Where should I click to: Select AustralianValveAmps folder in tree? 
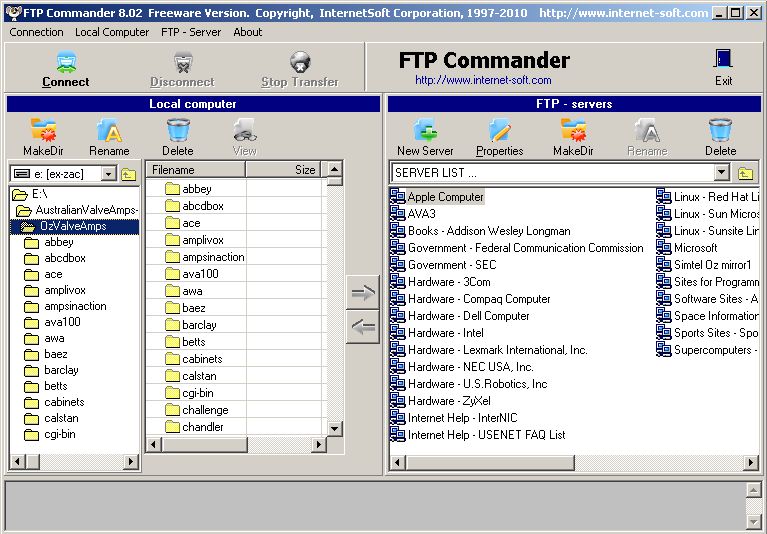click(77, 210)
